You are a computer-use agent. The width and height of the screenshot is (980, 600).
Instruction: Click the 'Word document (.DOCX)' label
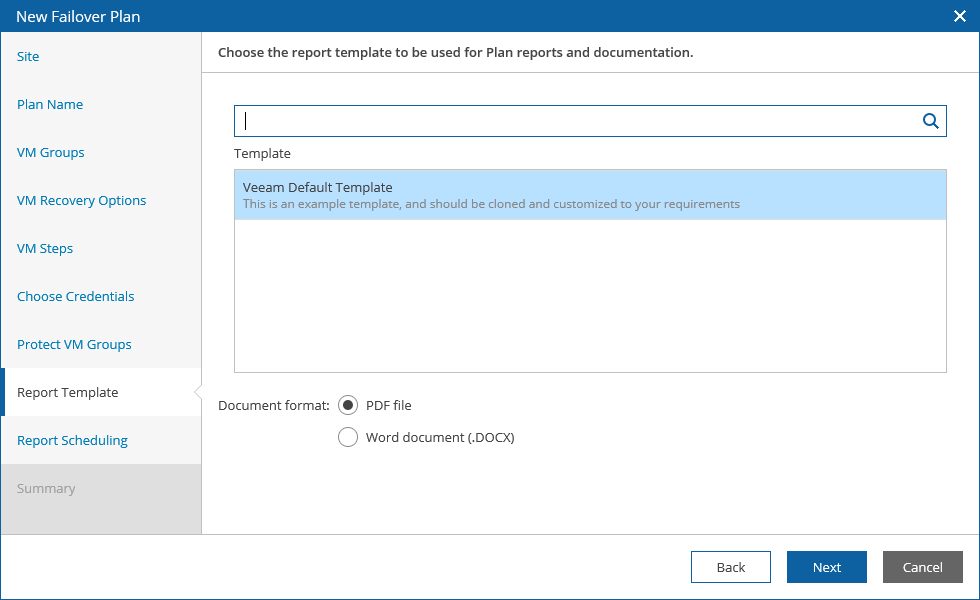(440, 438)
